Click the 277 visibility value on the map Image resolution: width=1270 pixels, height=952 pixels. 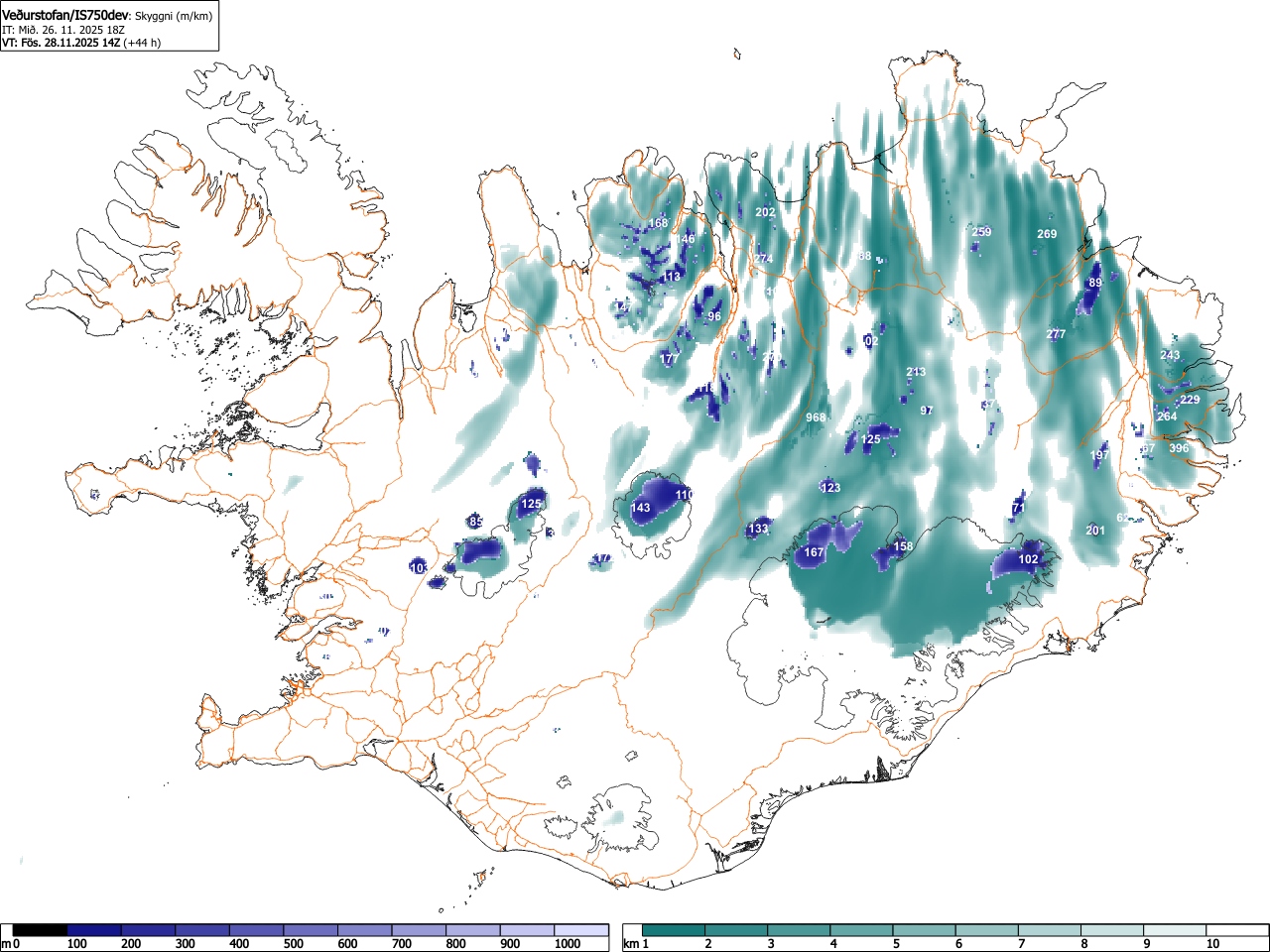click(1056, 334)
